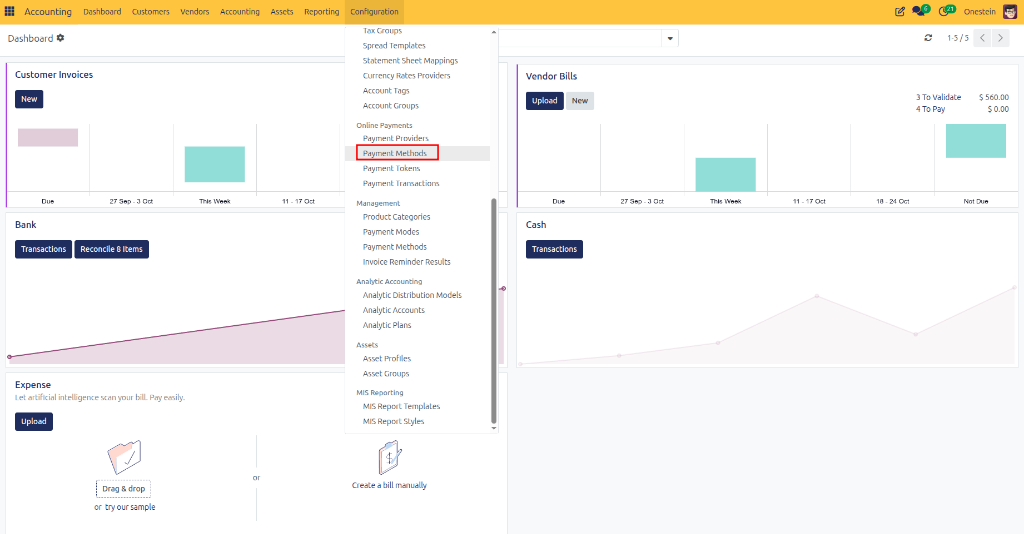Click the This Week bar in Customer Invoices

pyautogui.click(x=215, y=164)
